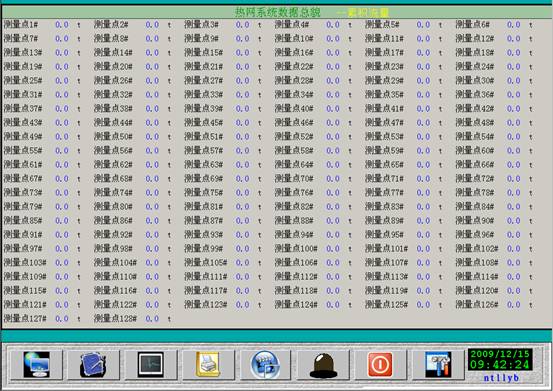Click the 测量点100# label
This screenshot has width=553, height=391.
tap(296, 249)
